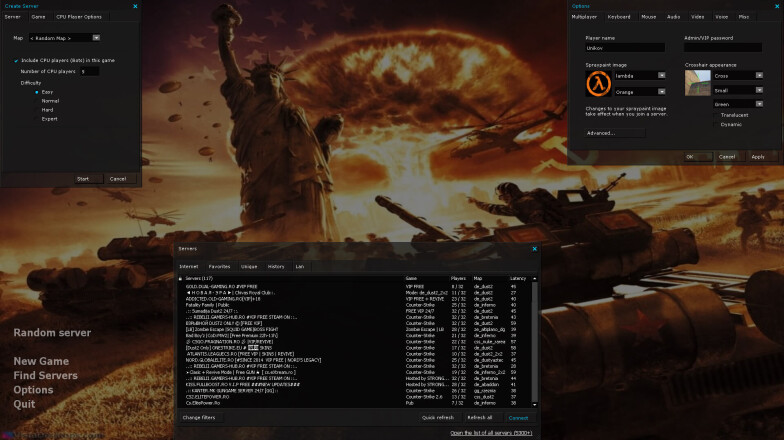The width and height of the screenshot is (784, 440).
Task: Click the Admin/VIP password field
Action: (x=723, y=48)
